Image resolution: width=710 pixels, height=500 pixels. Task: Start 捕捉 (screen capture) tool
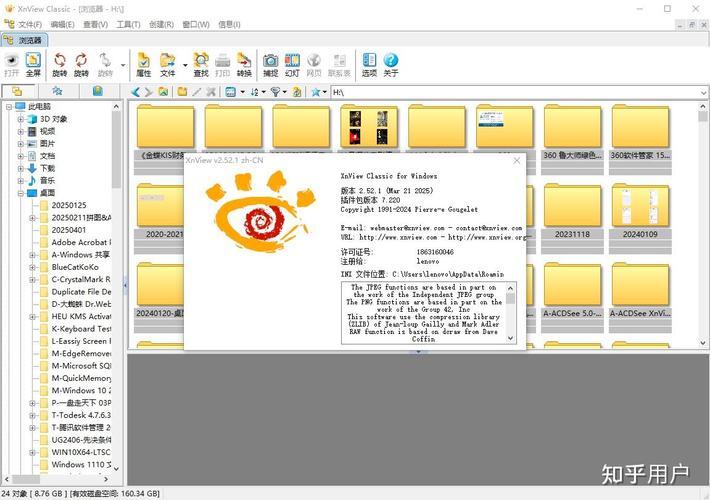pyautogui.click(x=270, y=64)
